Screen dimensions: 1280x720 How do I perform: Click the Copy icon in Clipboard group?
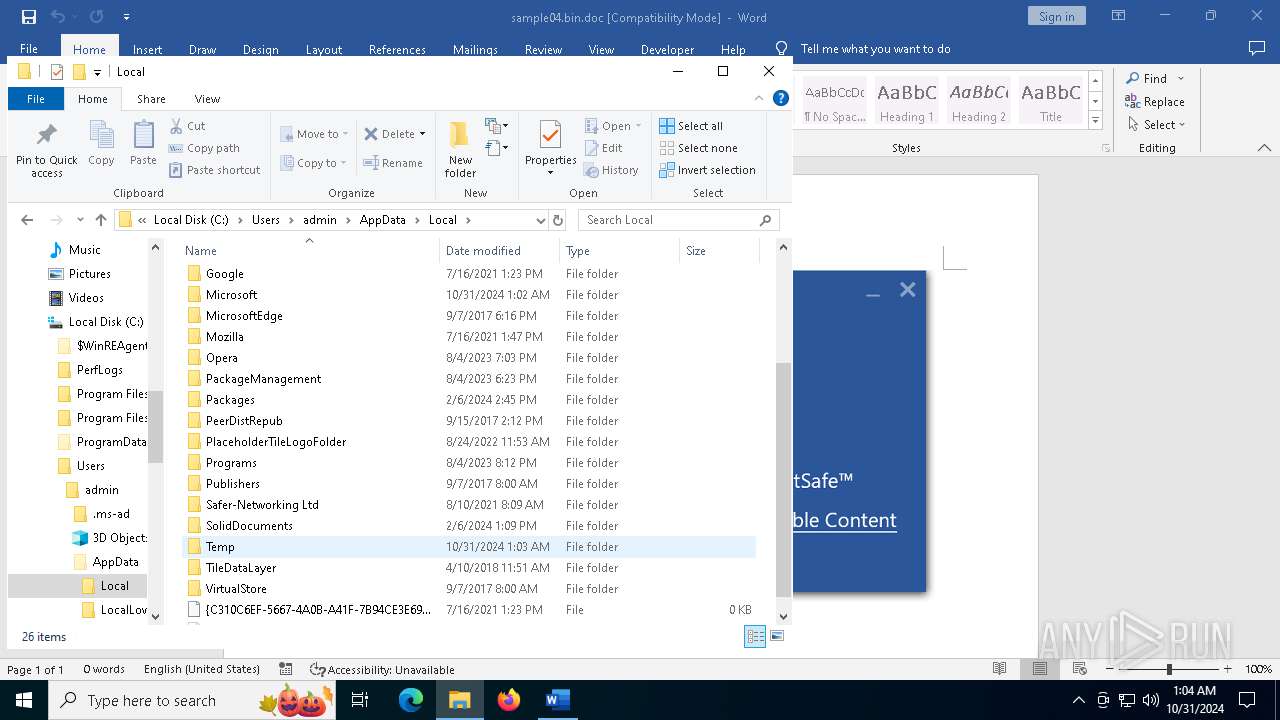pyautogui.click(x=101, y=135)
